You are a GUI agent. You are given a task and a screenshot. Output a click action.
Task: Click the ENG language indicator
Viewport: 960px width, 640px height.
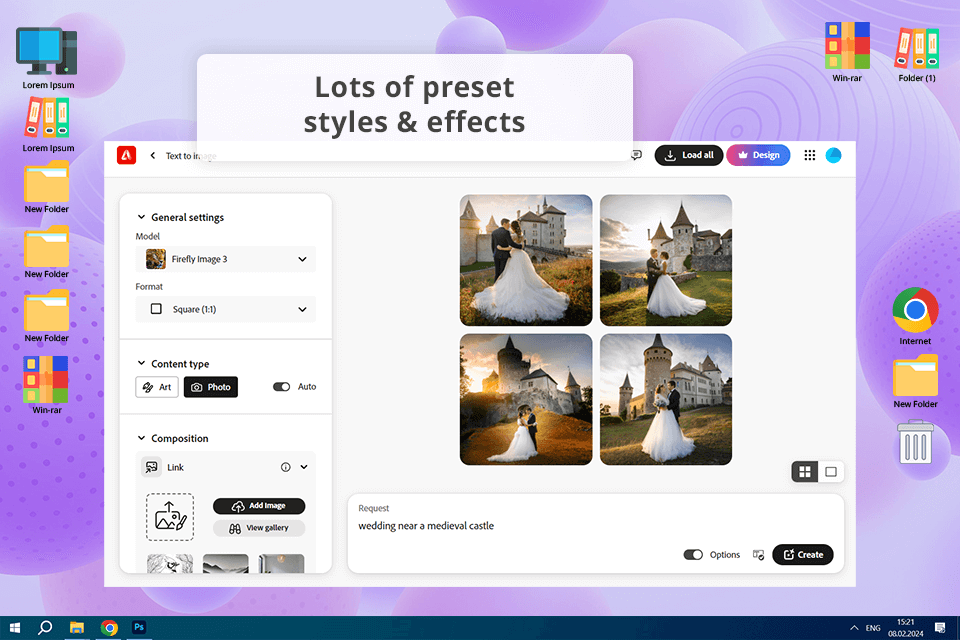[873, 628]
